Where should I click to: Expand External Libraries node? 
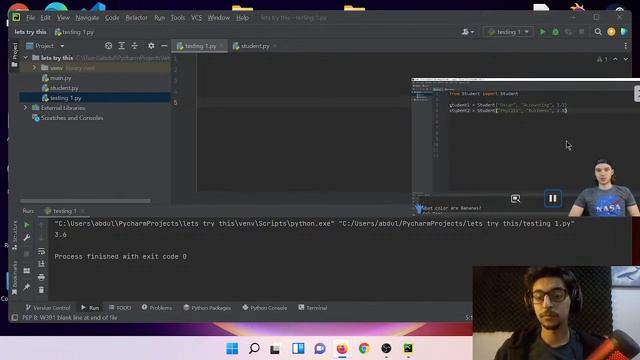26,108
